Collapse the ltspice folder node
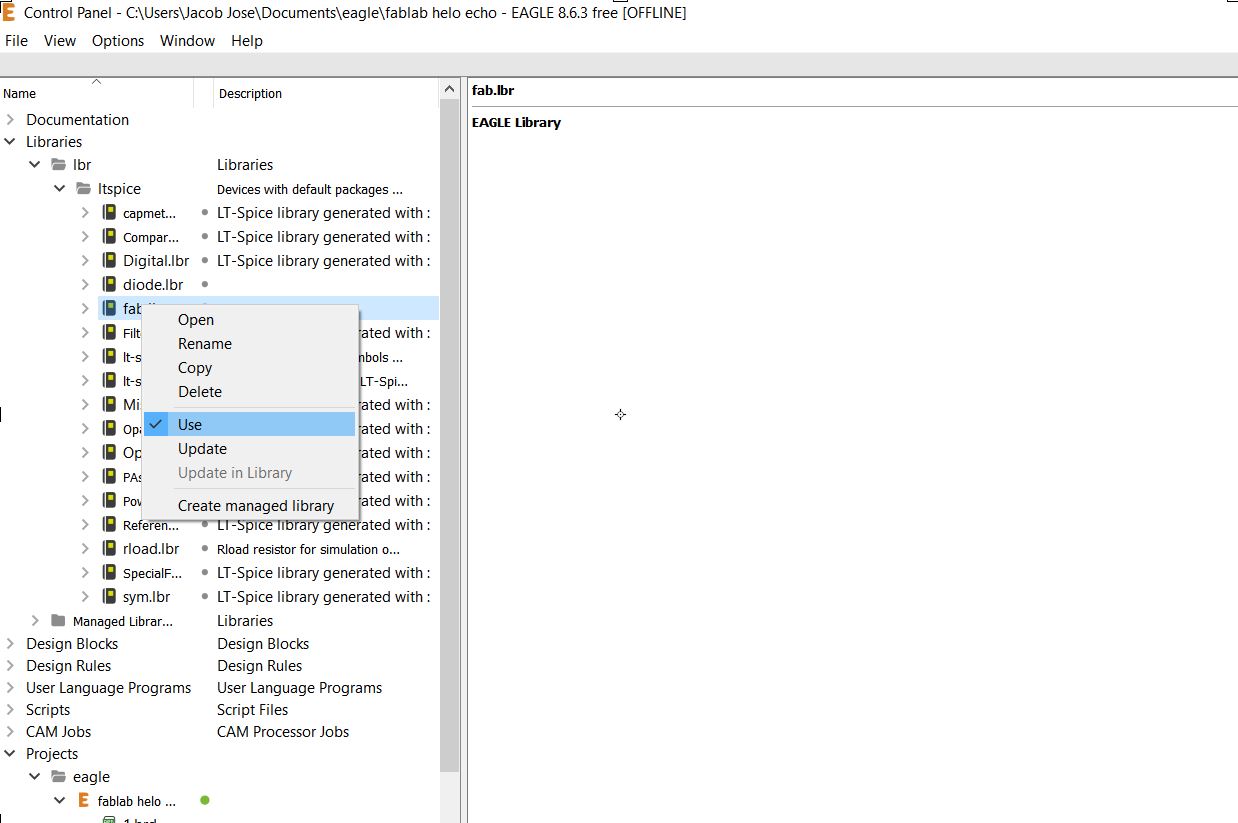 coord(60,188)
